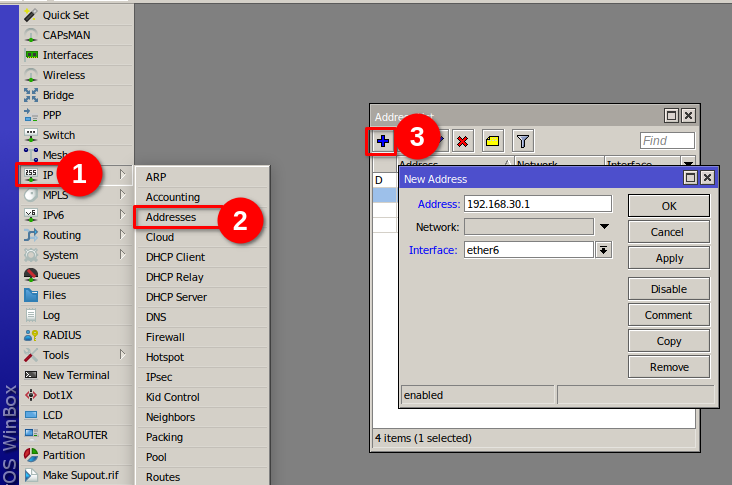Click the yellow comment icon in toolbar

(x=492, y=141)
